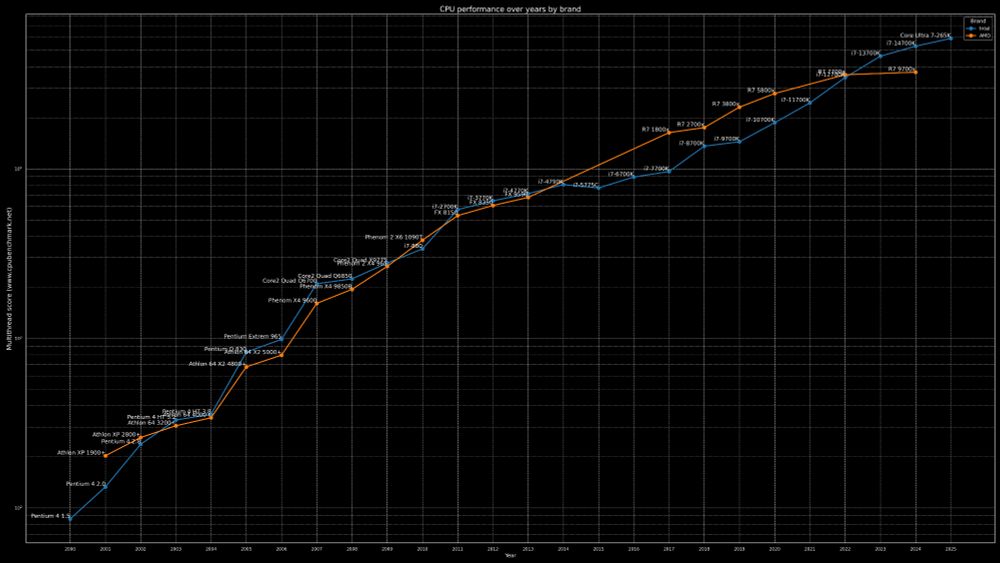This screenshot has width=1000, height=563.
Task: Click the 'Pentium Extrem 965' data label
Action: (x=253, y=337)
